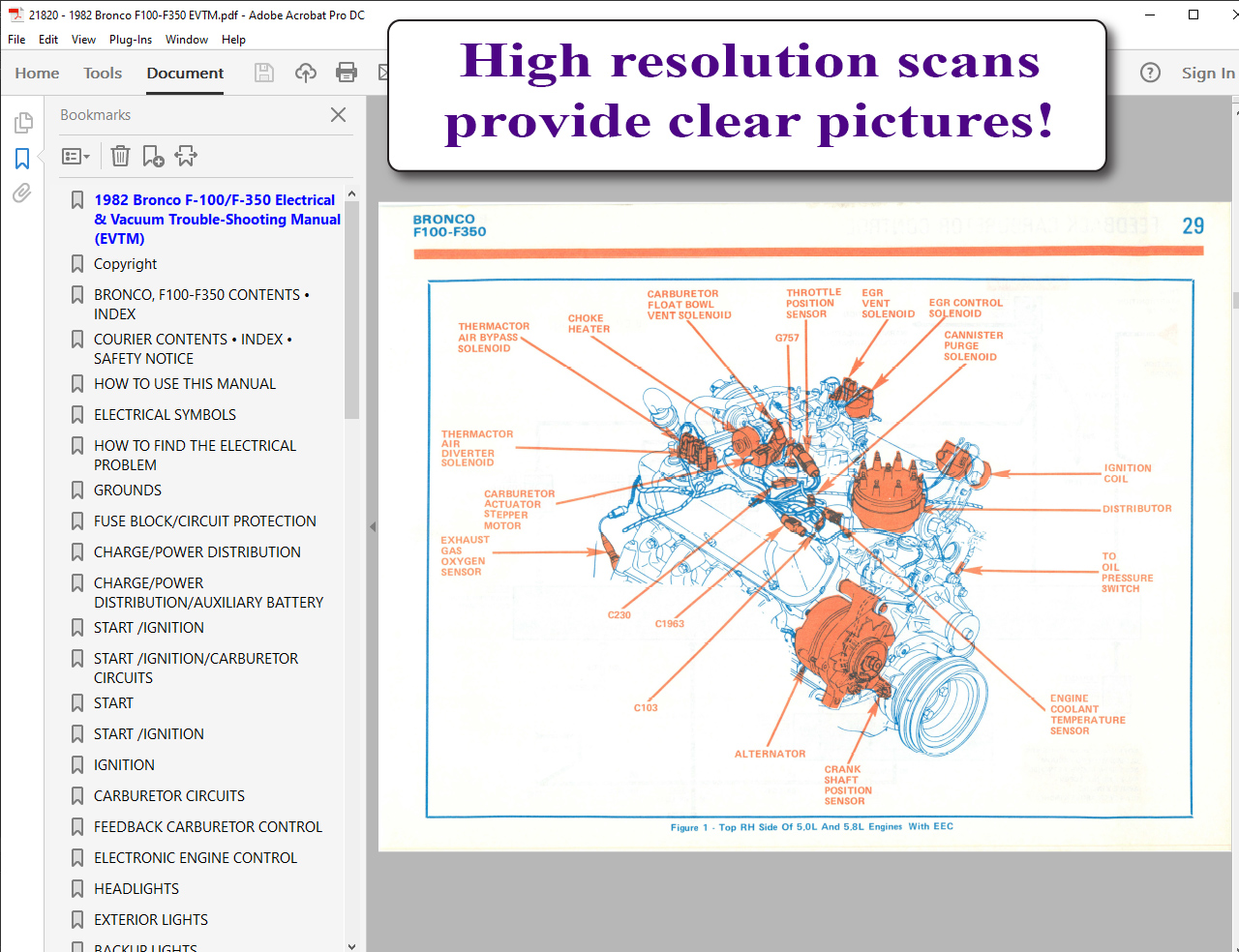This screenshot has width=1239, height=952.
Task: Open bookmark options dropdown menu
Action: coord(76,156)
